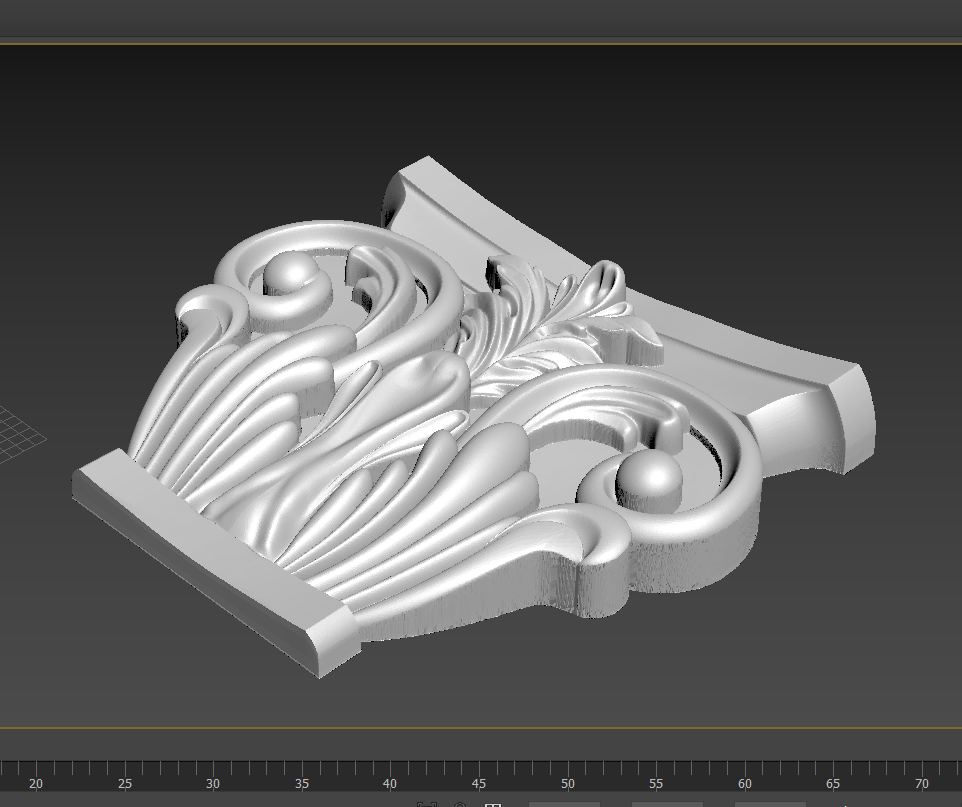
Task: Click the right scroll's sphere on the model
Action: click(x=646, y=476)
